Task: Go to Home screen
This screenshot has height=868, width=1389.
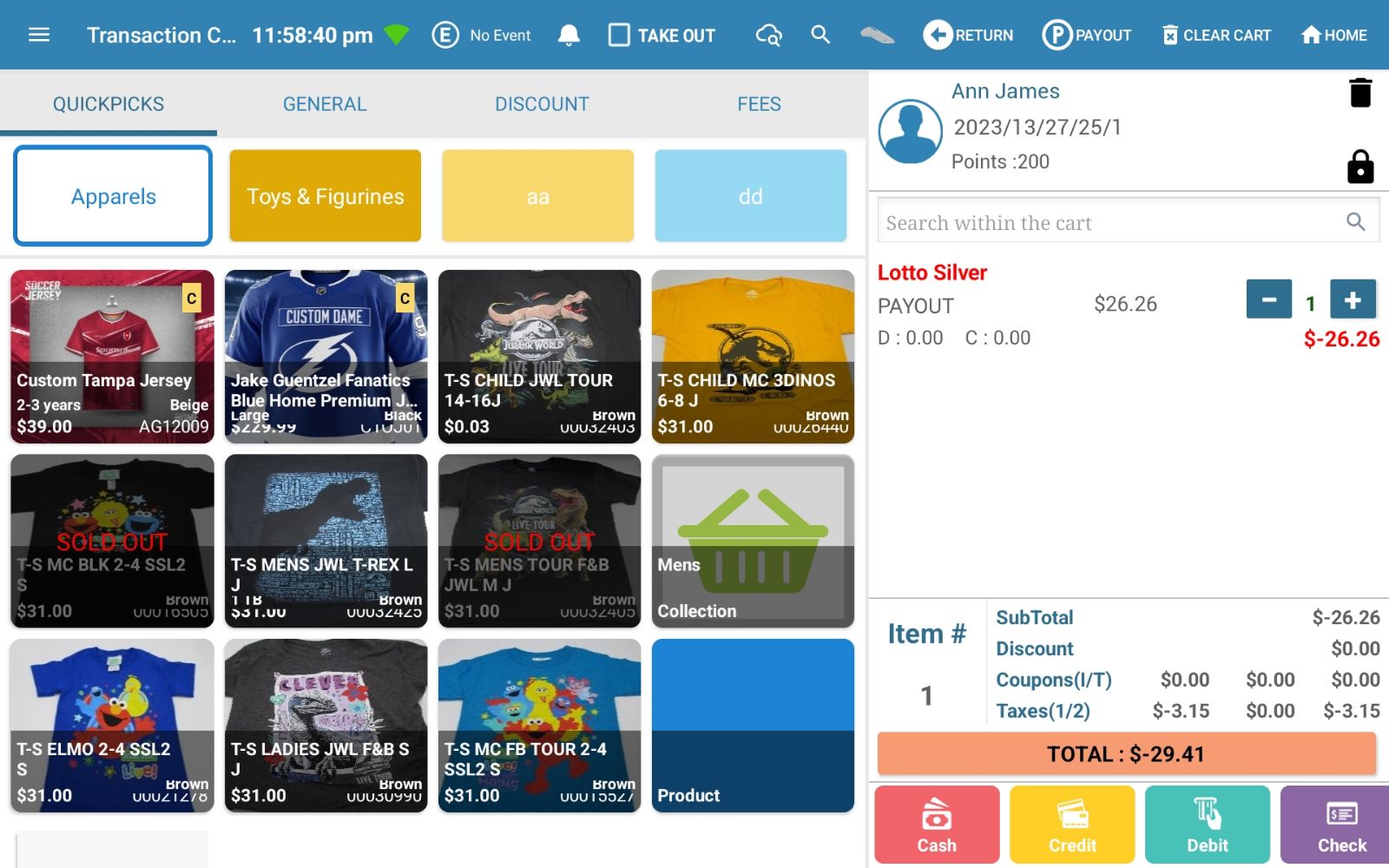Action: coord(1334,35)
